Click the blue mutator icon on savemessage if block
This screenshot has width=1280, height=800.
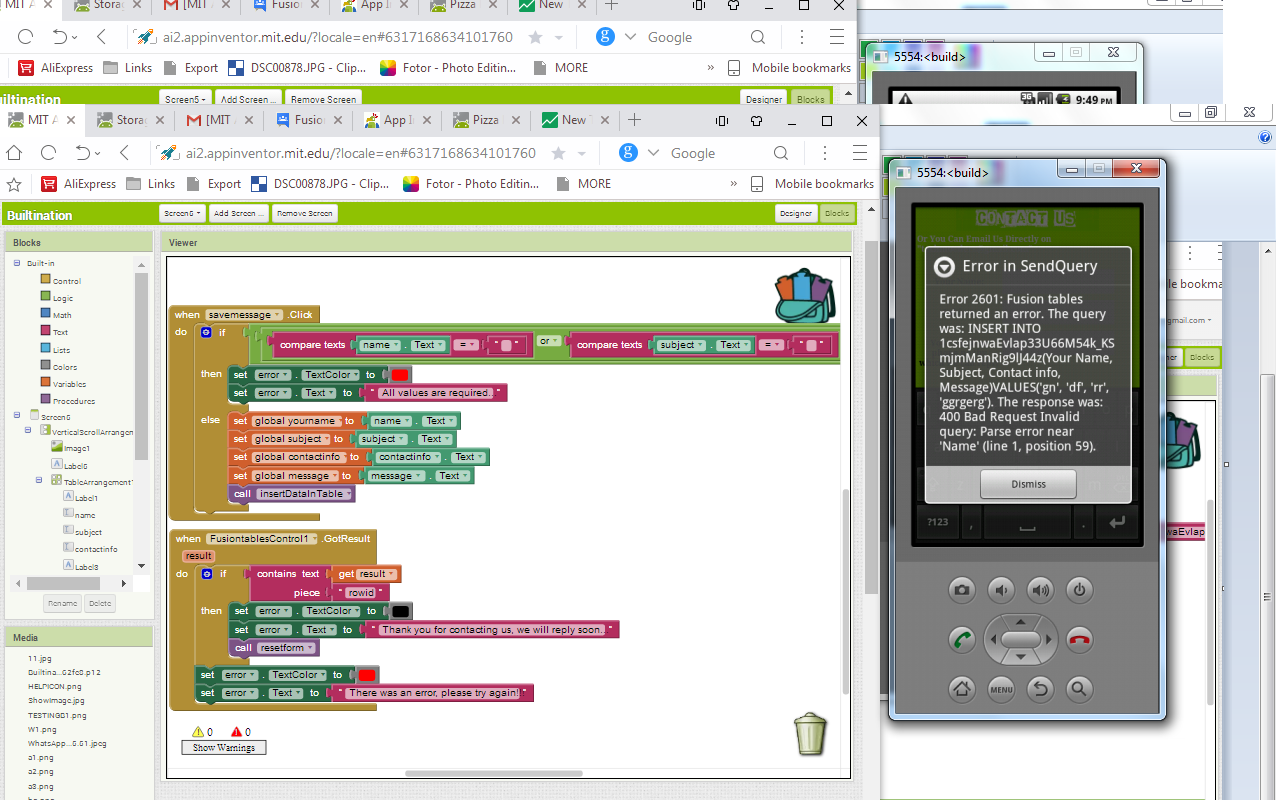click(206, 332)
